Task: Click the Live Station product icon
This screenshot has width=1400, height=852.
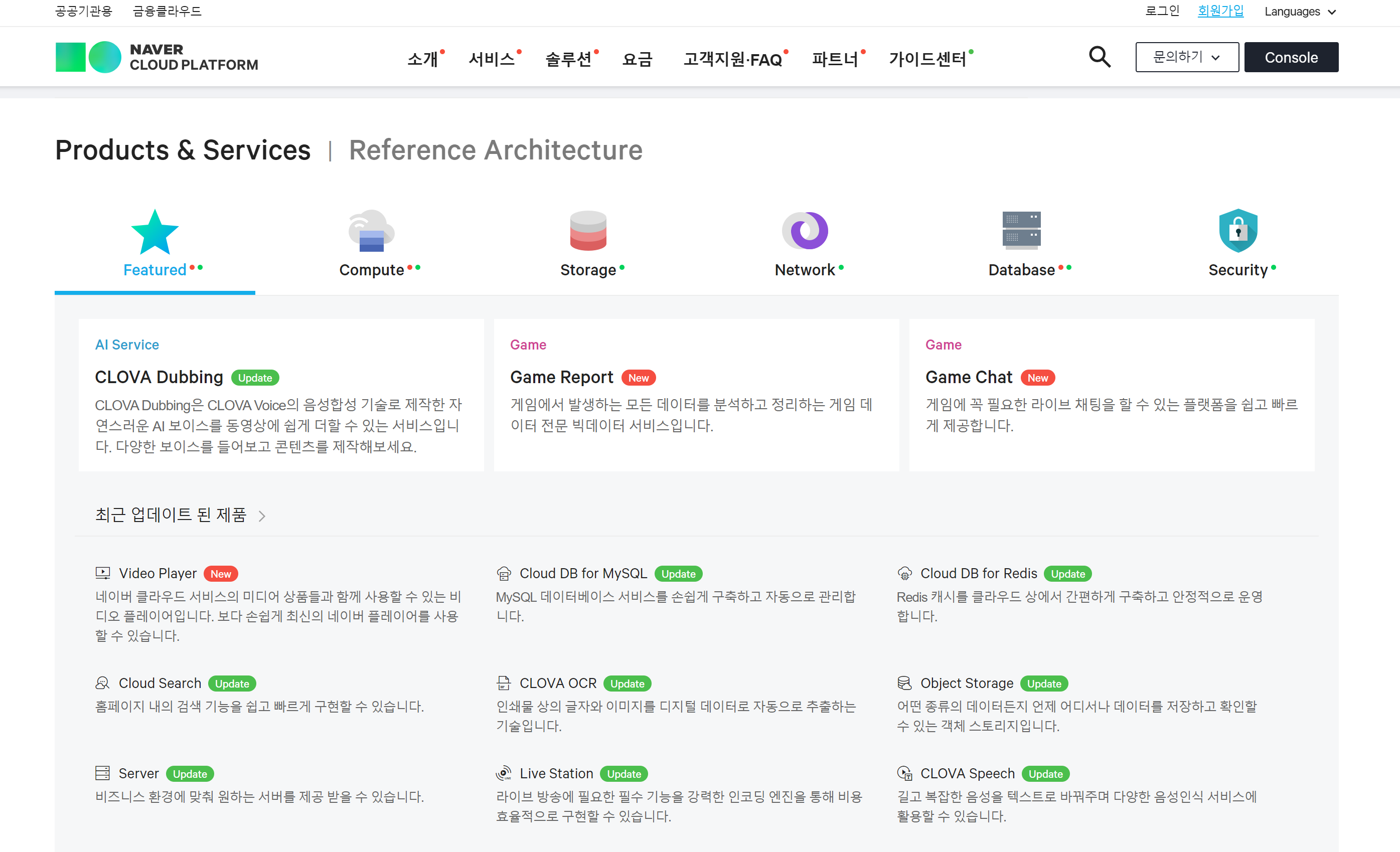Action: coord(504,774)
